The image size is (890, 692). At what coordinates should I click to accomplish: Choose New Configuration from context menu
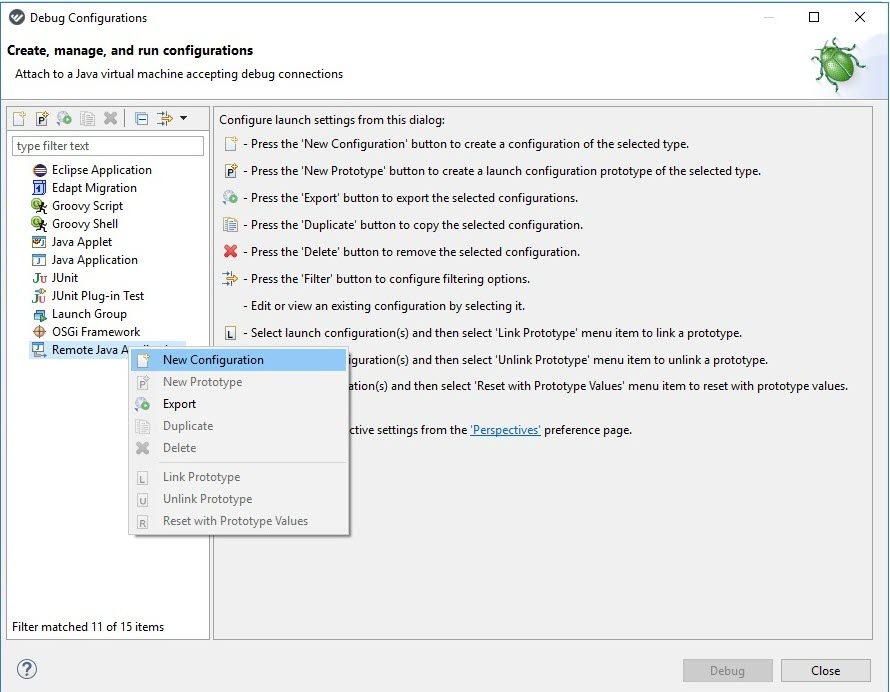(238, 360)
